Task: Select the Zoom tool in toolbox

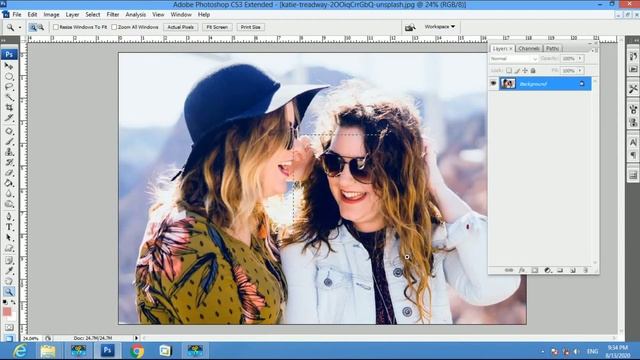Action: click(9, 291)
